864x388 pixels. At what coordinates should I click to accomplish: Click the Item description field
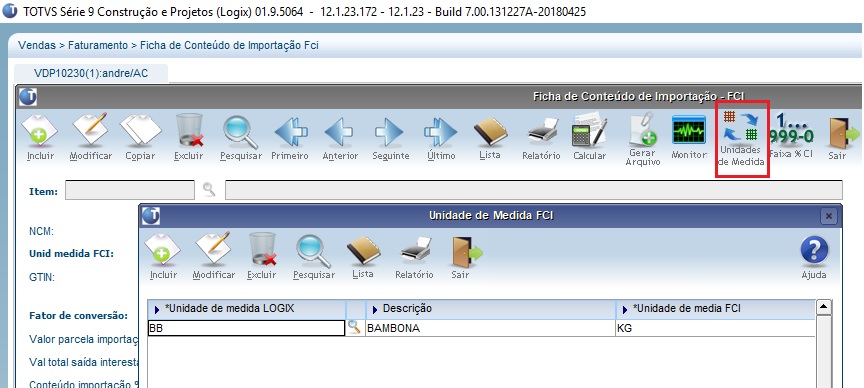[x=533, y=190]
